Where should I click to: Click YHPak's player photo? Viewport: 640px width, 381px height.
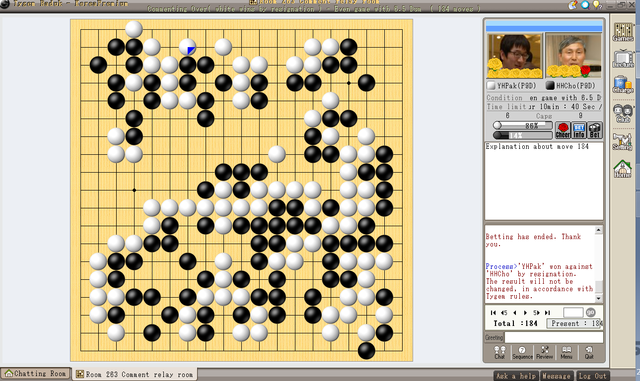(514, 56)
